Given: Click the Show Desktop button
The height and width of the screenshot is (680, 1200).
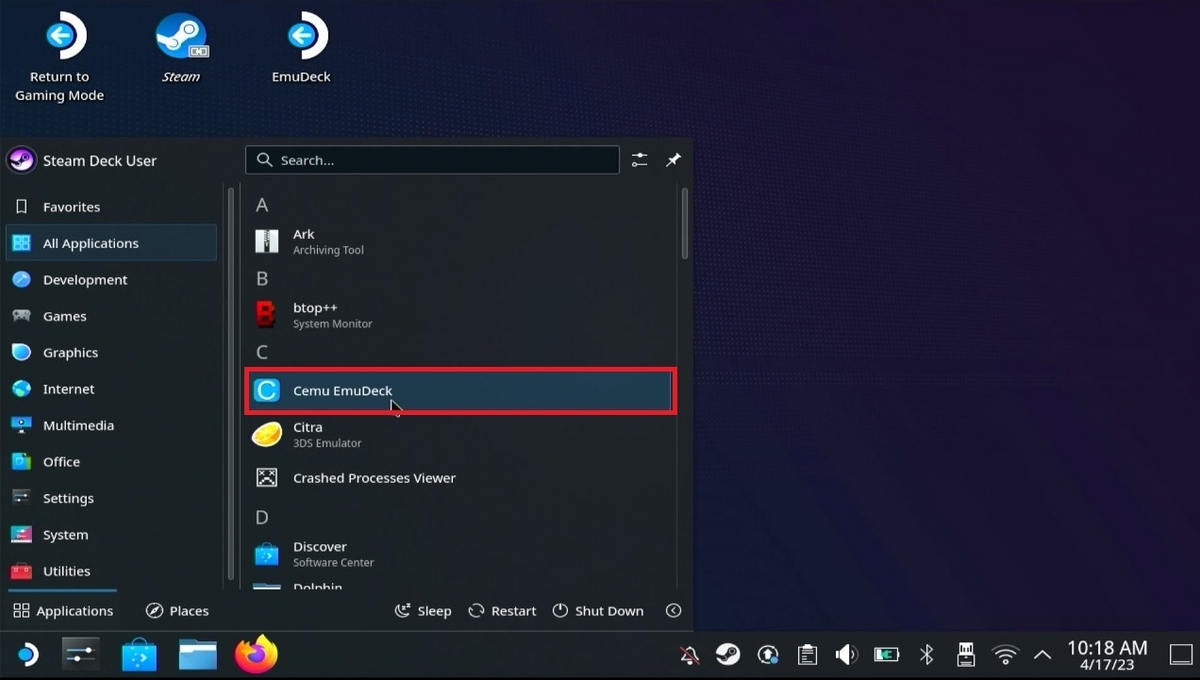Looking at the screenshot, I should point(1180,655).
